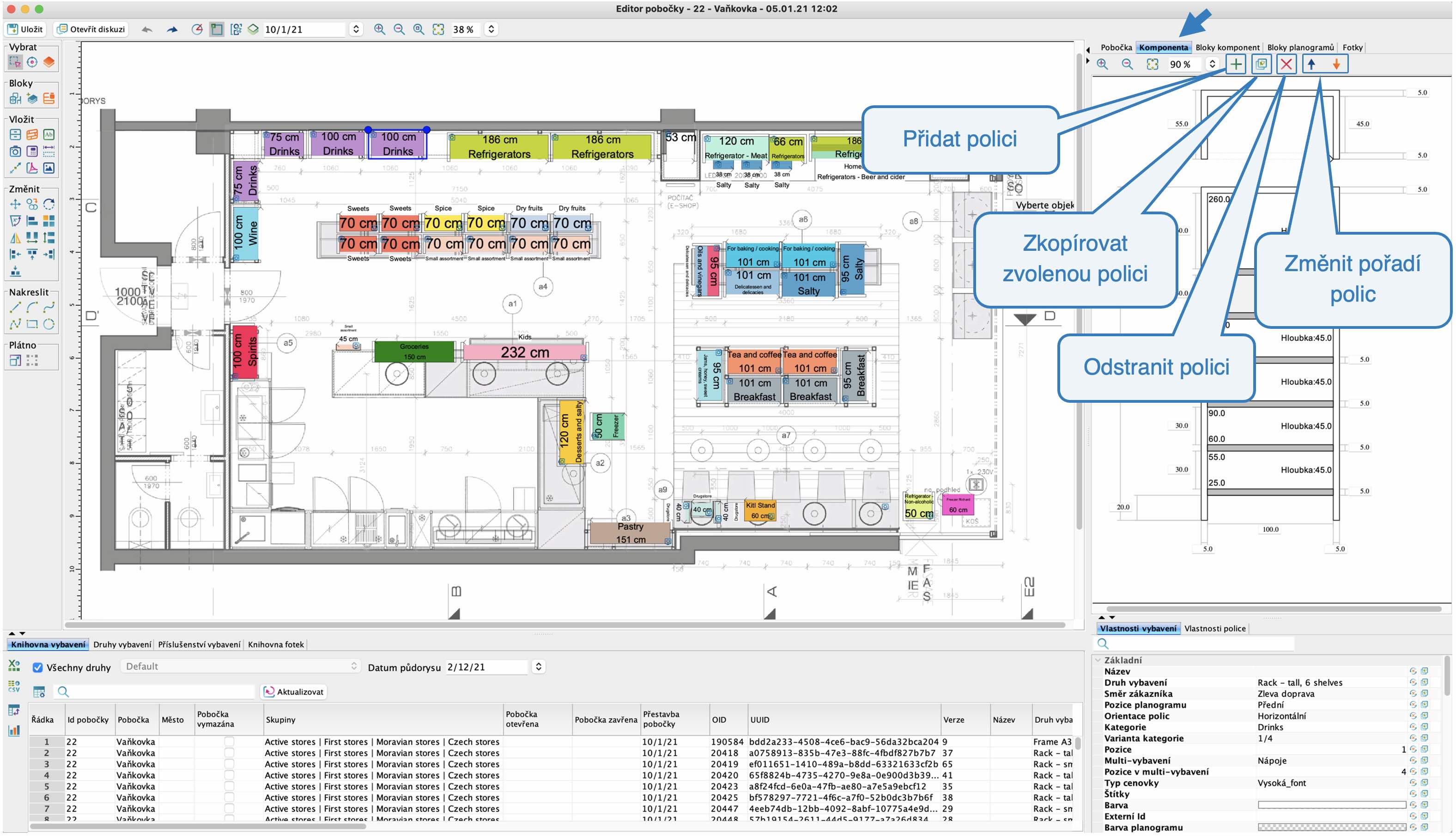Screen dimensions: 1456x836
Task: Click the resize canvas icon under Plátno
Action: pyautogui.click(x=16, y=361)
